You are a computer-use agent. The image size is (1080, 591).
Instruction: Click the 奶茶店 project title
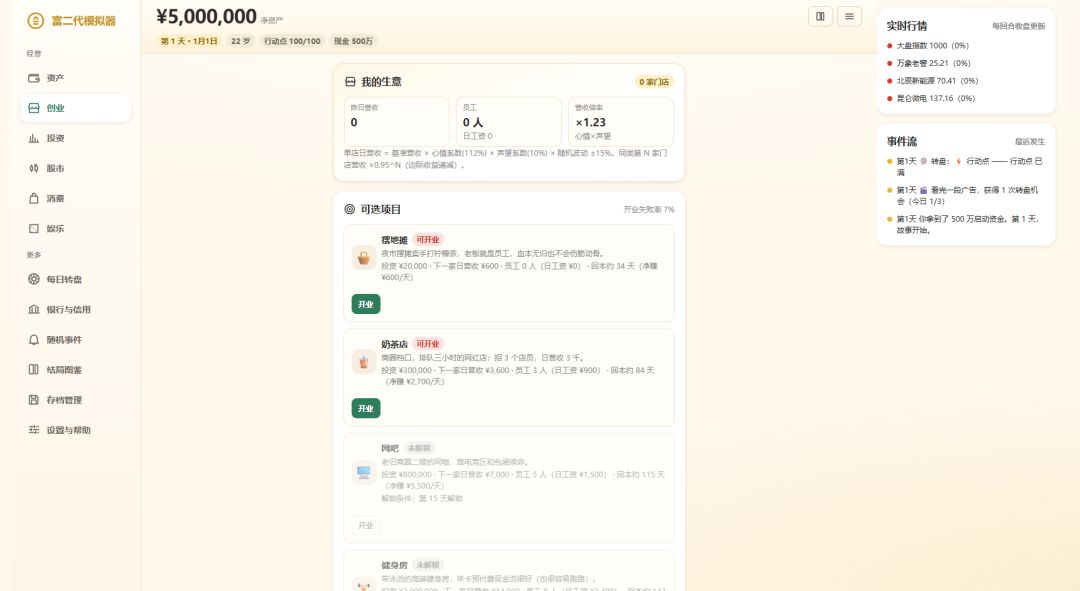(395, 344)
